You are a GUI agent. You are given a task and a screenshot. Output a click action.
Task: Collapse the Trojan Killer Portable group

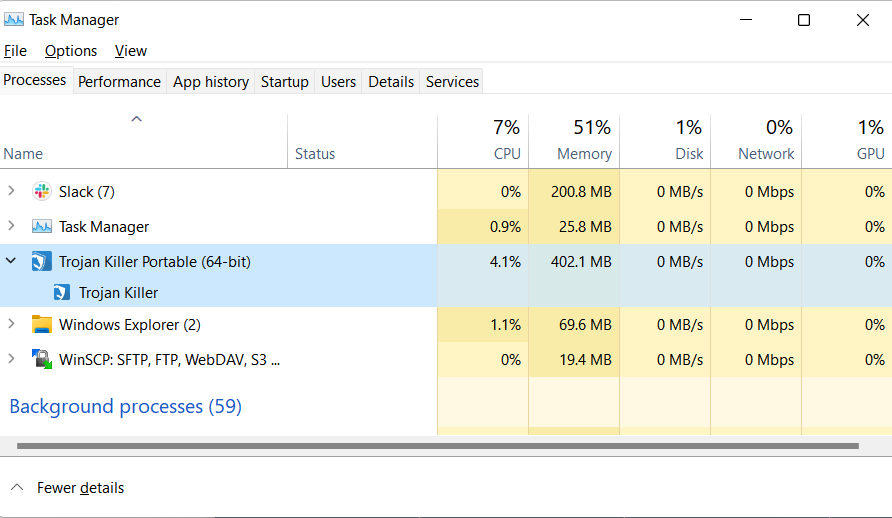pos(11,261)
